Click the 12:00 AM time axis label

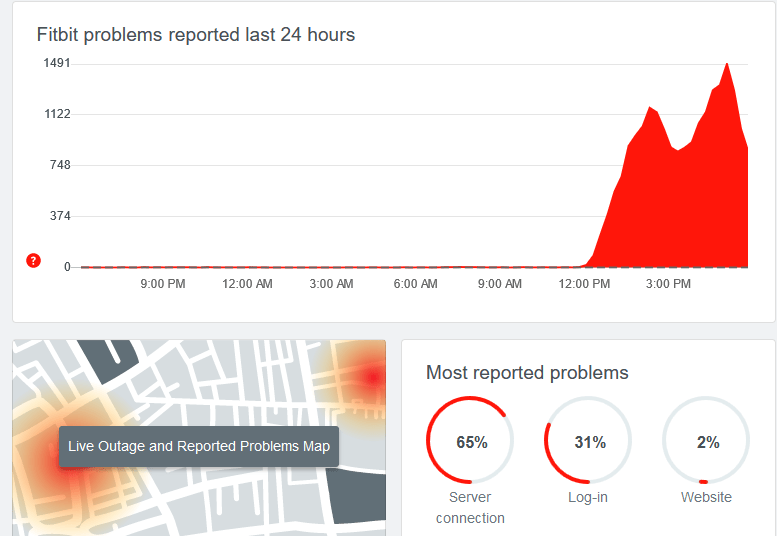click(247, 284)
